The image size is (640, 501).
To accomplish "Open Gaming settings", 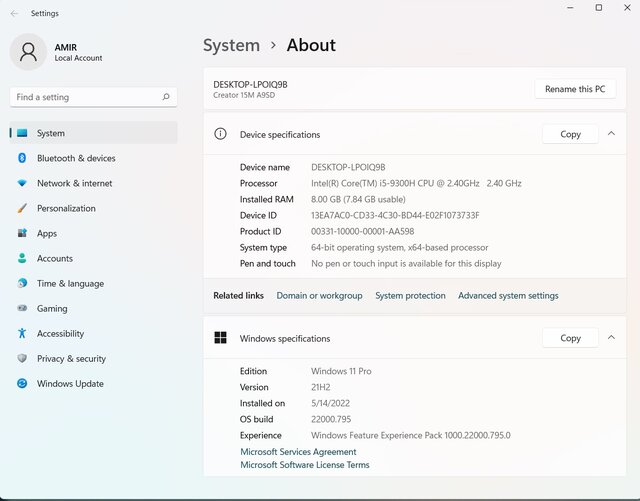I will tap(93, 308).
